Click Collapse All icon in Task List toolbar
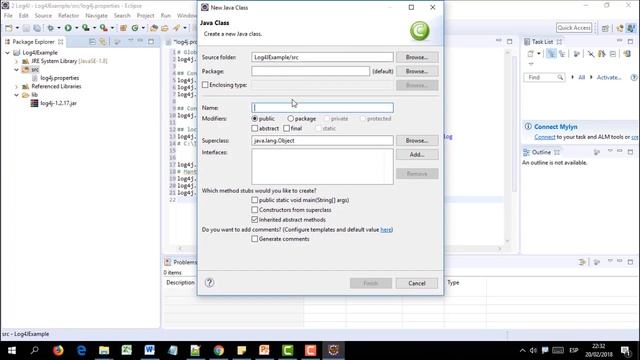 pyautogui.click(x=613, y=53)
